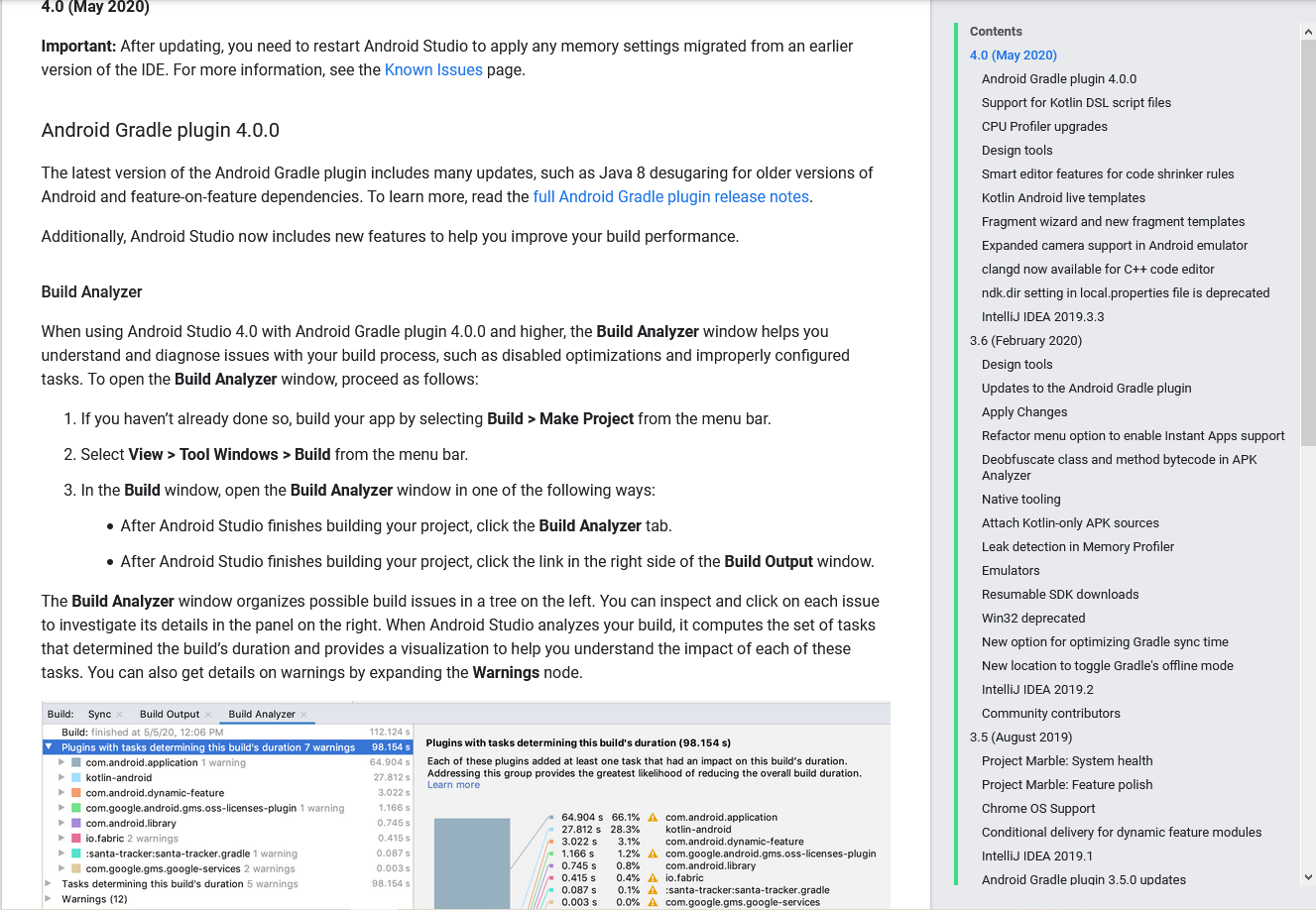Go to IntelliJ IDEA 2019.1 entry
The width and height of the screenshot is (1316, 910).
coord(1037,856)
